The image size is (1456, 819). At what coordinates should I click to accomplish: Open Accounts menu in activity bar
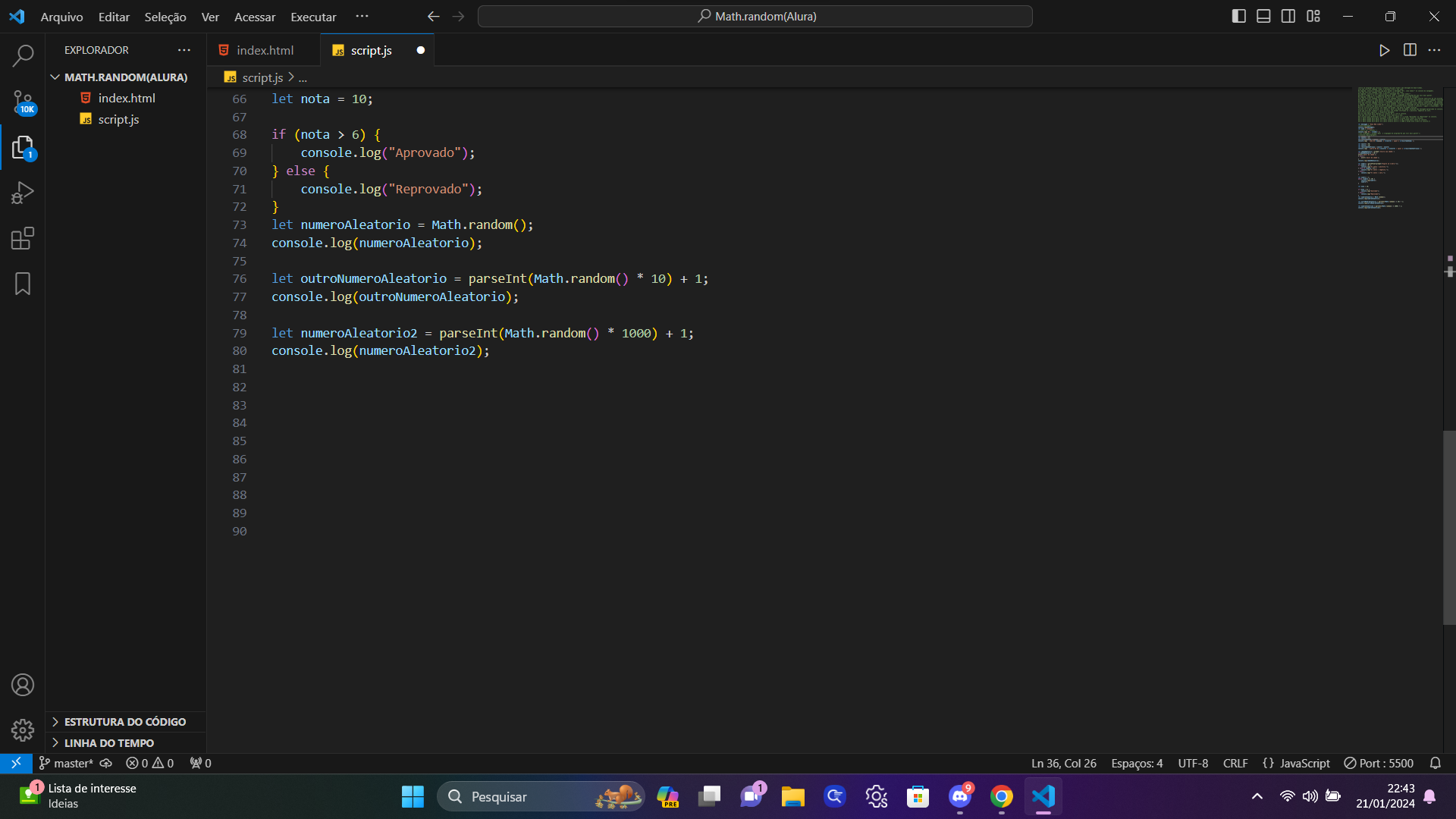23,685
